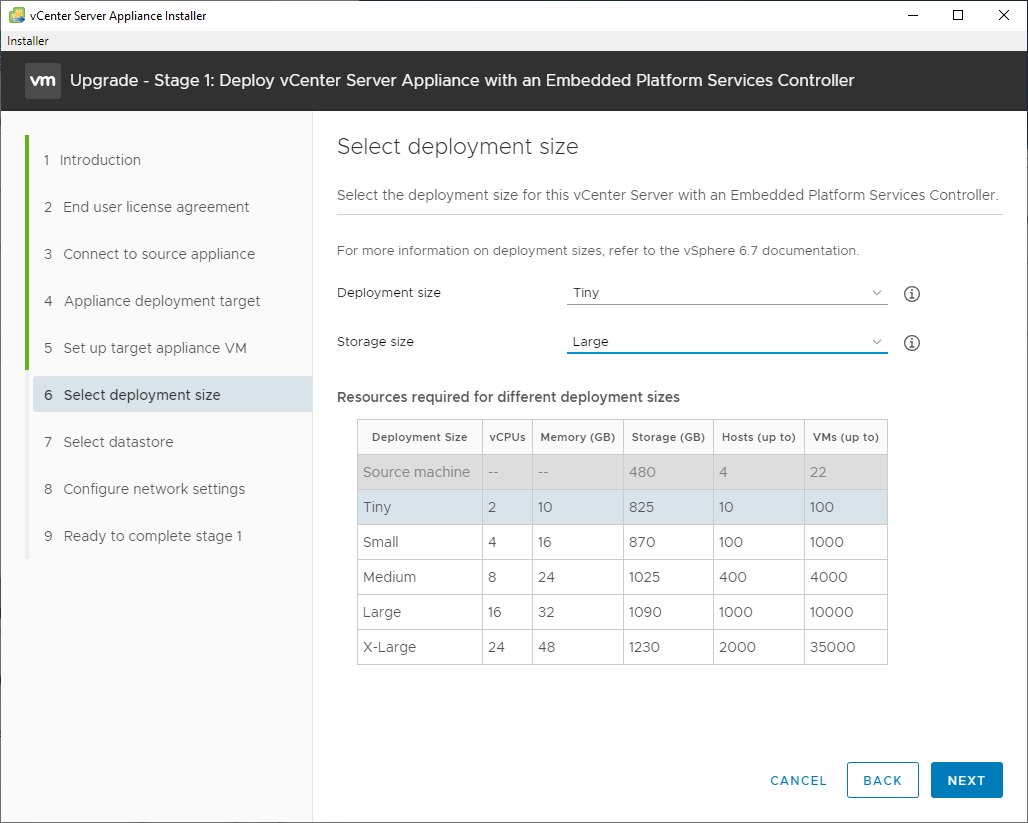Click storage value 1090 in Large row

(x=645, y=612)
